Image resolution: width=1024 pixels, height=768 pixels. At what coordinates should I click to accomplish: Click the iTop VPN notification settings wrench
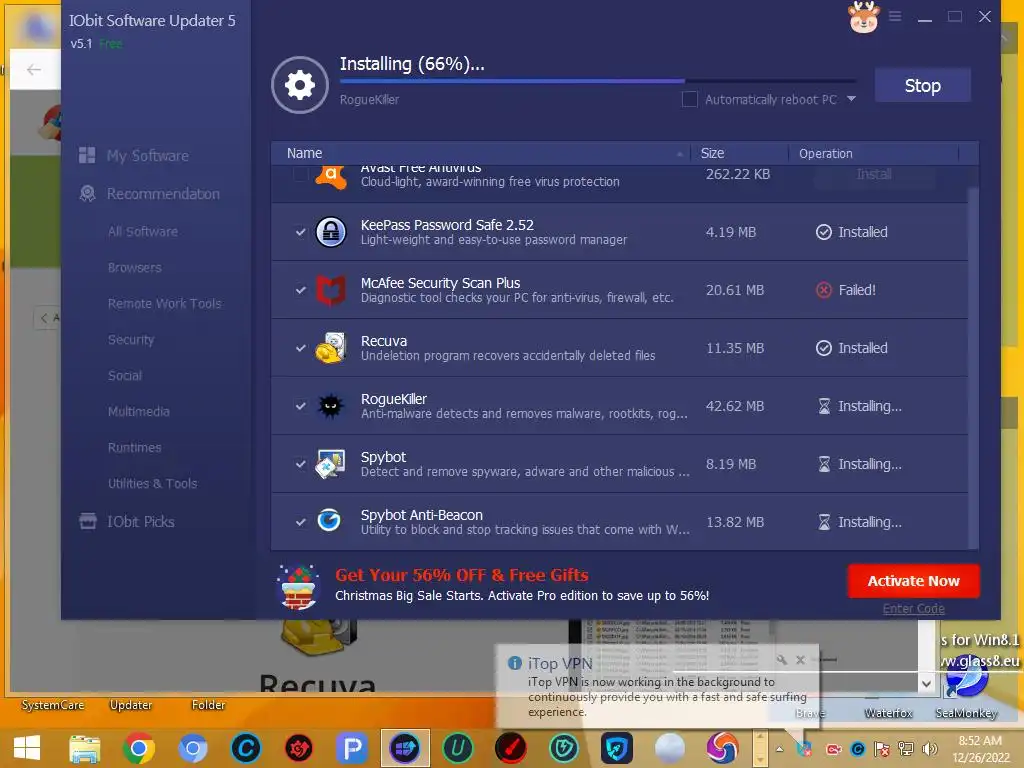coord(781,660)
